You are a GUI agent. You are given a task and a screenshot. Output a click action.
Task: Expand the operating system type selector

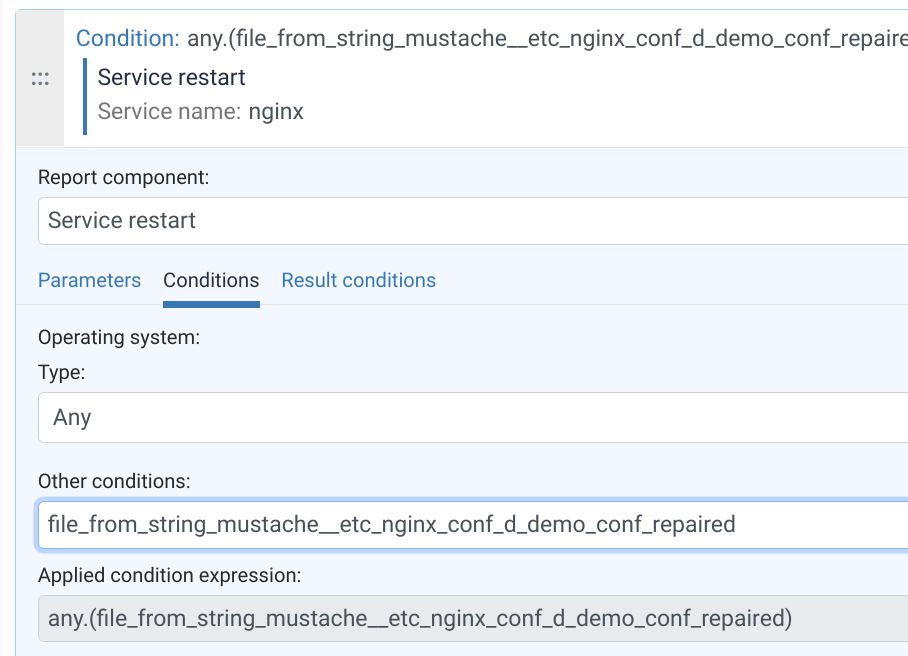pos(470,417)
